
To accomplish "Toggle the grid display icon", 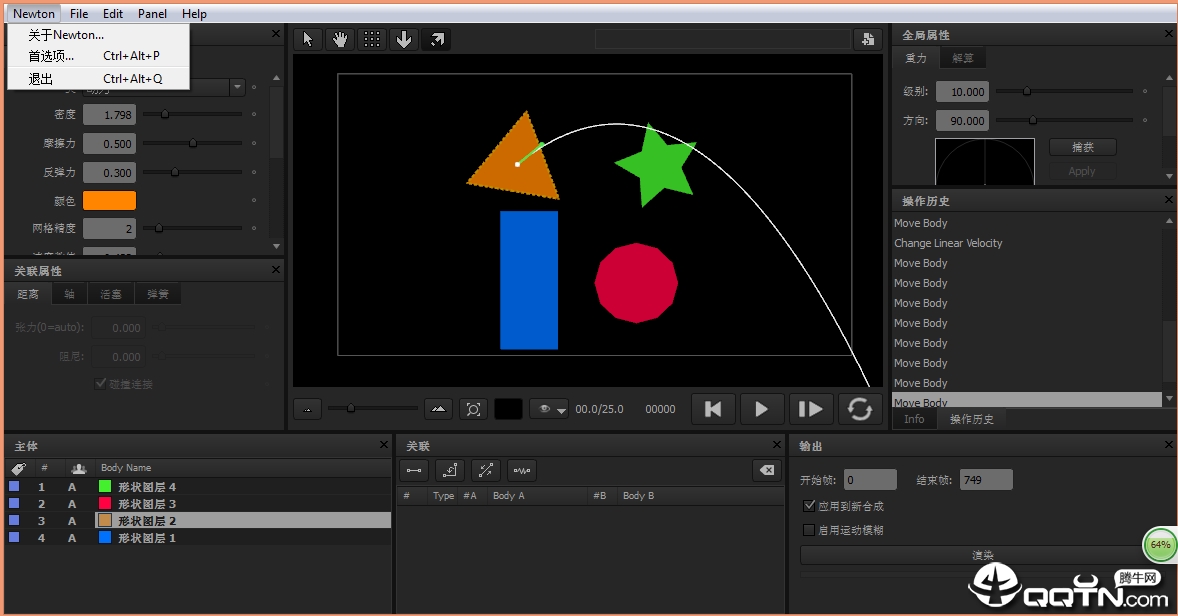I will click(x=372, y=39).
